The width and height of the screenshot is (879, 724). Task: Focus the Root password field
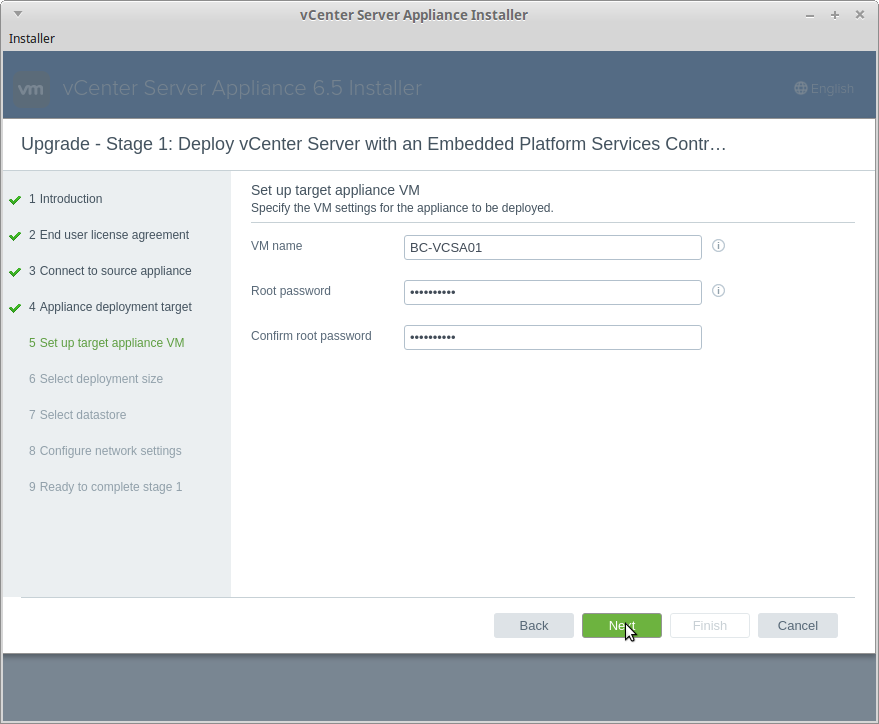coord(553,293)
